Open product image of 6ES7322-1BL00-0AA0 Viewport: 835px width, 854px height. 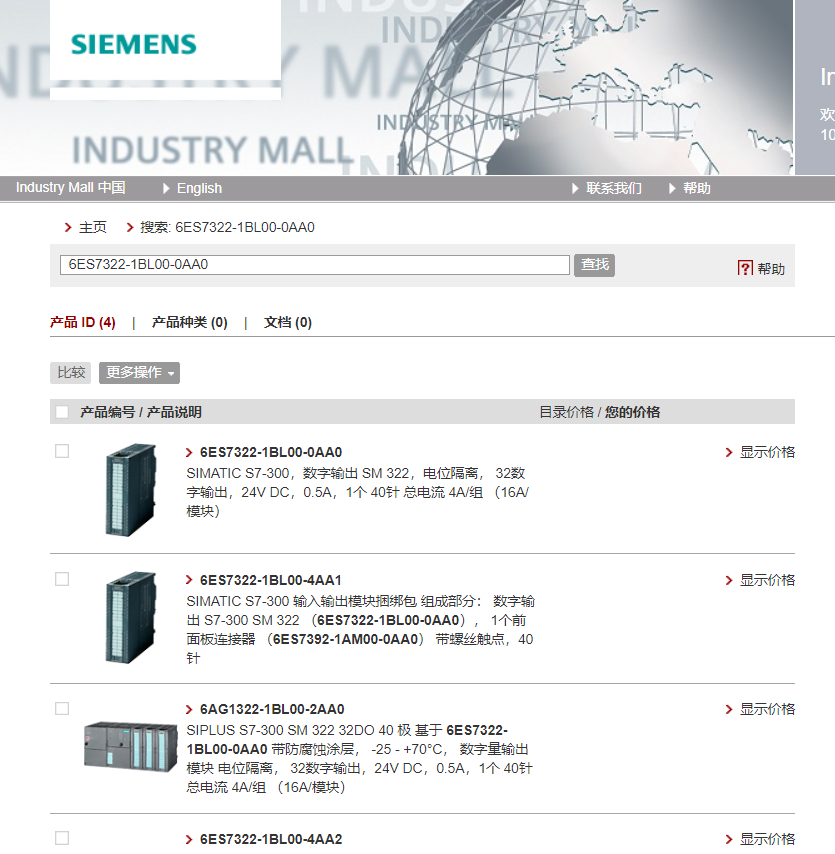coord(131,489)
